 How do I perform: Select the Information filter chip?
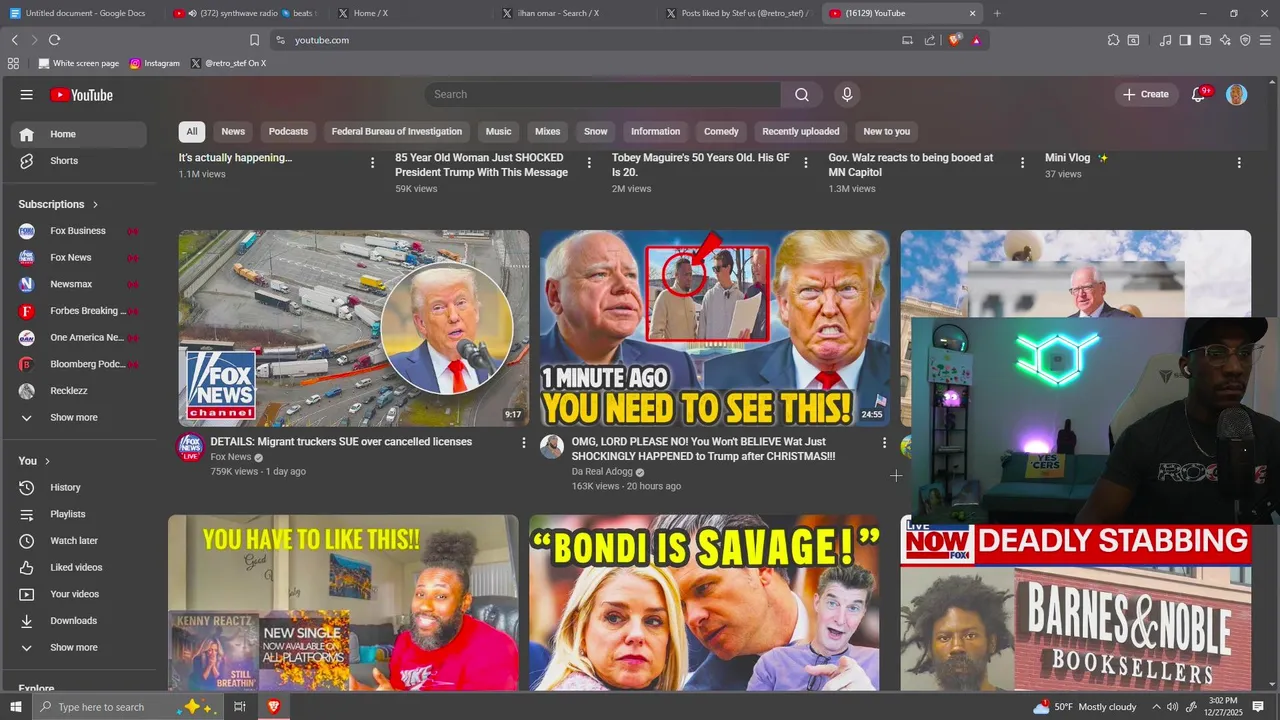pyautogui.click(x=656, y=131)
